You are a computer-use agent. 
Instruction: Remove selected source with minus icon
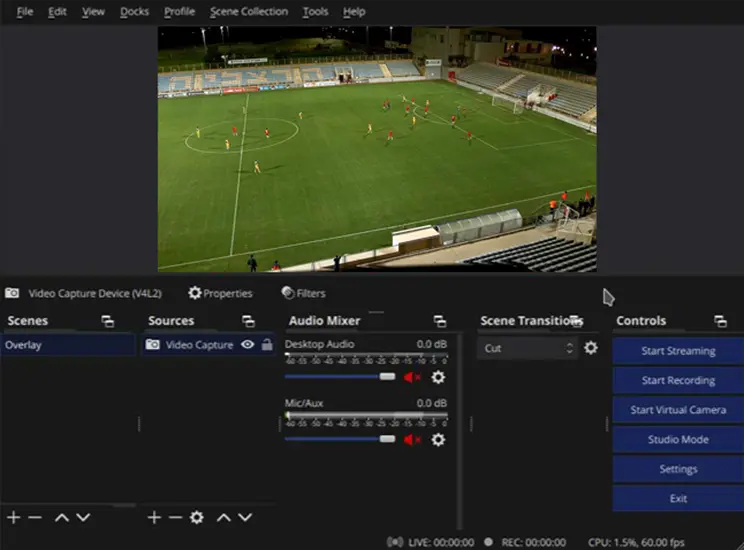(x=175, y=517)
